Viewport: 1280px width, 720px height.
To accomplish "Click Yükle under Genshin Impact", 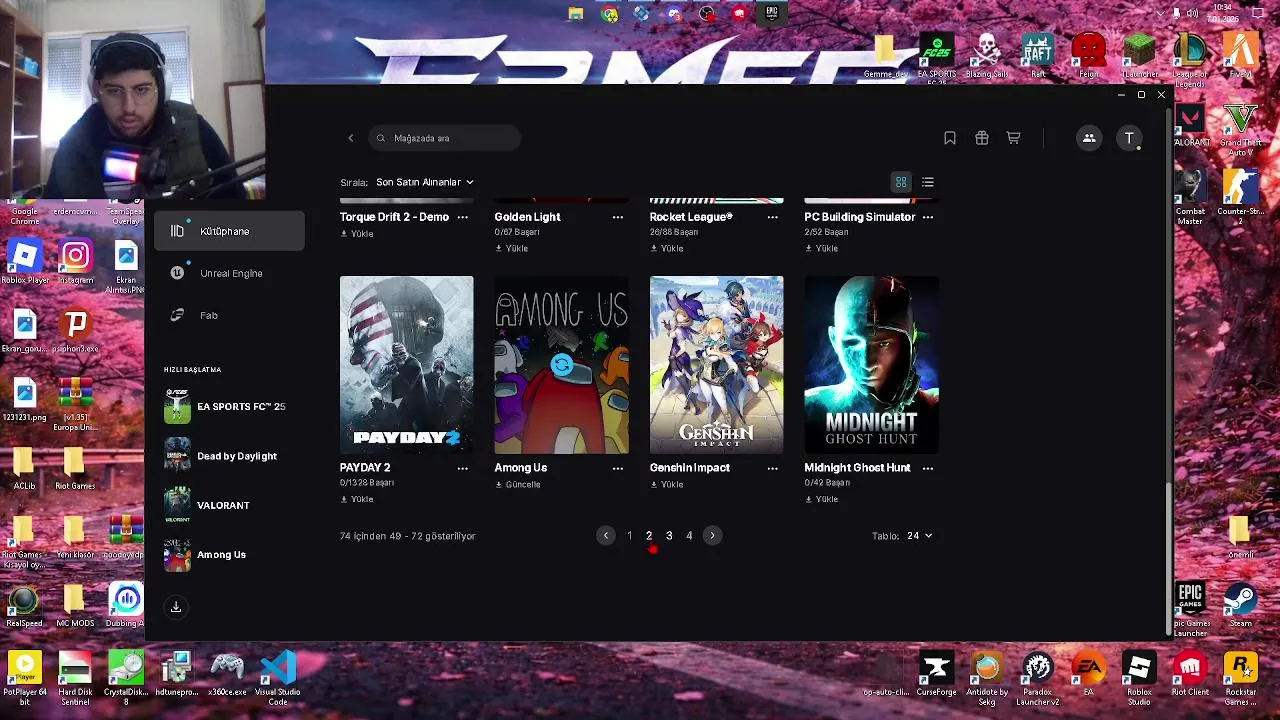I will point(667,484).
